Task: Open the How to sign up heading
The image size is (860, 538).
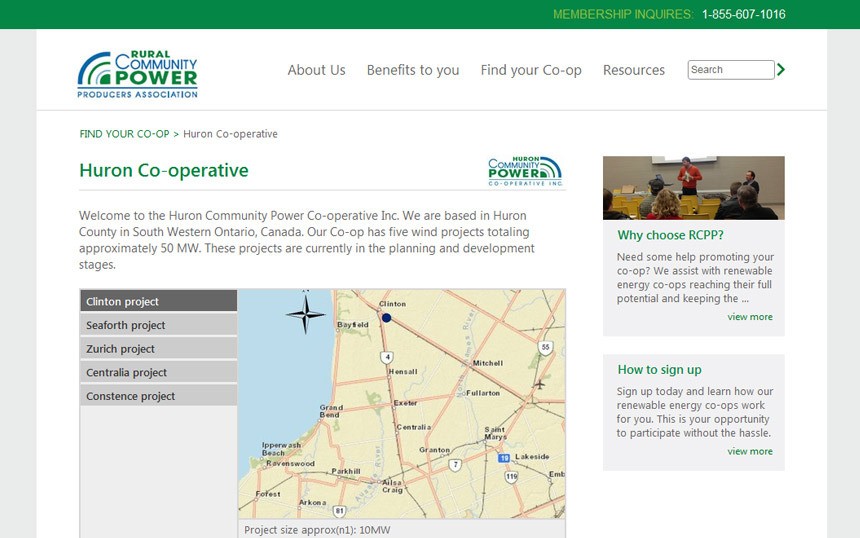Action: pos(659,370)
